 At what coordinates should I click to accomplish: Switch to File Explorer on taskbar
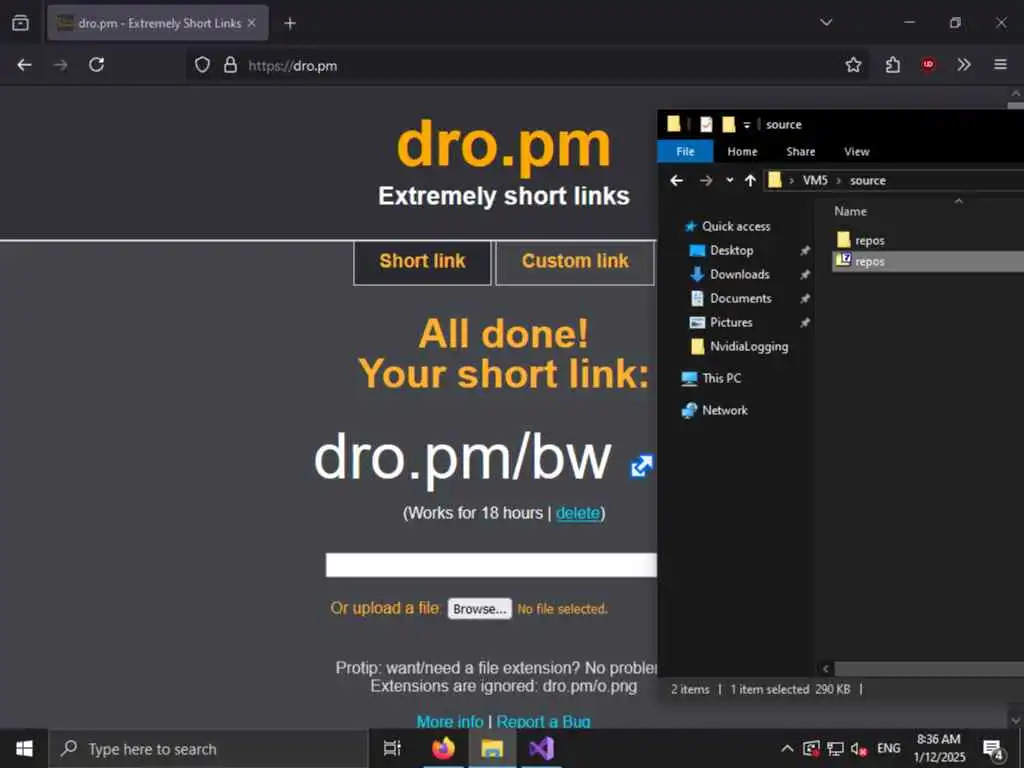pyautogui.click(x=492, y=749)
